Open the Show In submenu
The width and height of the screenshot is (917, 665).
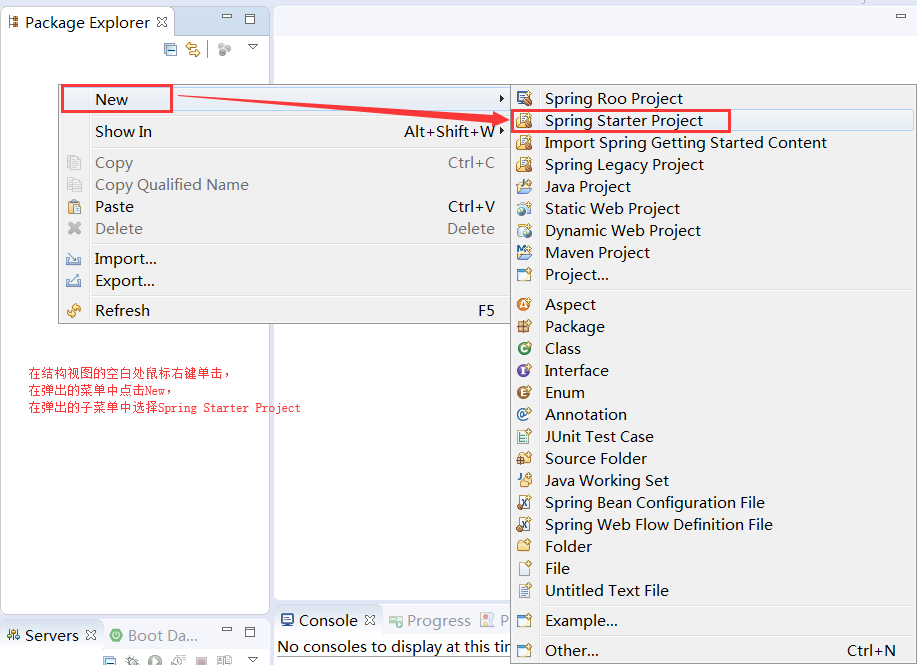pyautogui.click(x=285, y=132)
